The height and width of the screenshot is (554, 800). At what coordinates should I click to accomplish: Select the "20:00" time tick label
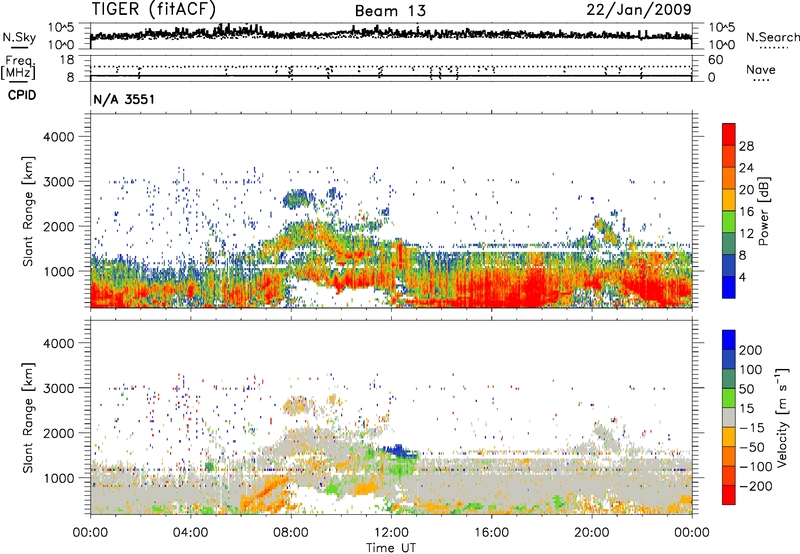click(591, 533)
